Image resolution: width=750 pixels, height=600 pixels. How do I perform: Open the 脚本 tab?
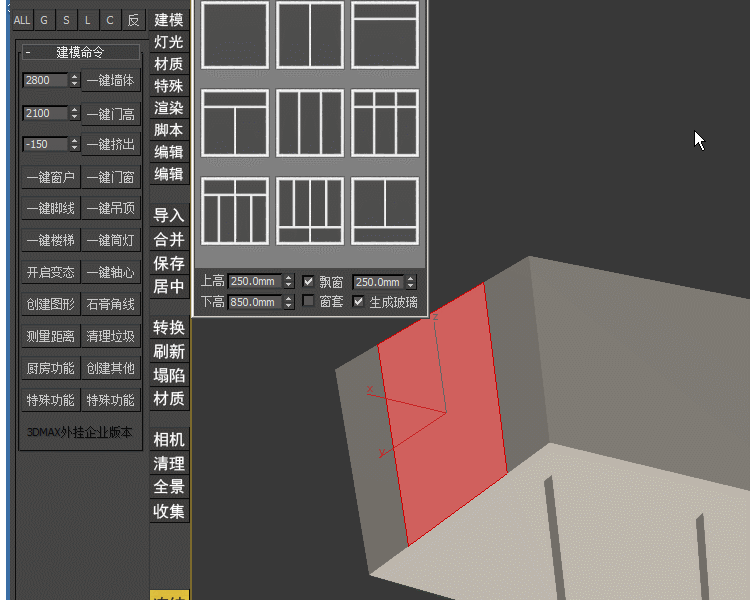(x=169, y=130)
